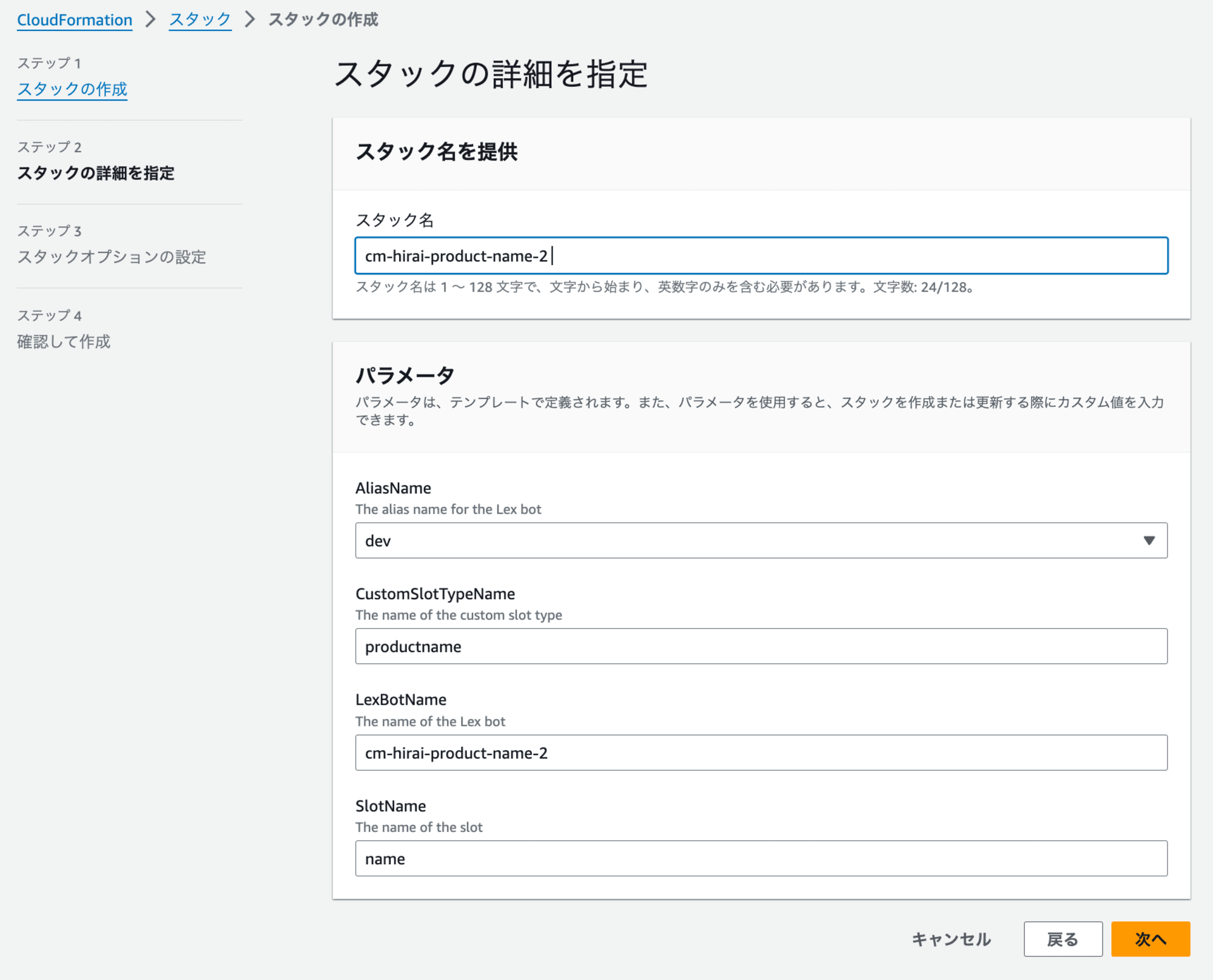Image resolution: width=1213 pixels, height=980 pixels.
Task: Click the chevron after スタック breadcrumb
Action: (x=250, y=19)
